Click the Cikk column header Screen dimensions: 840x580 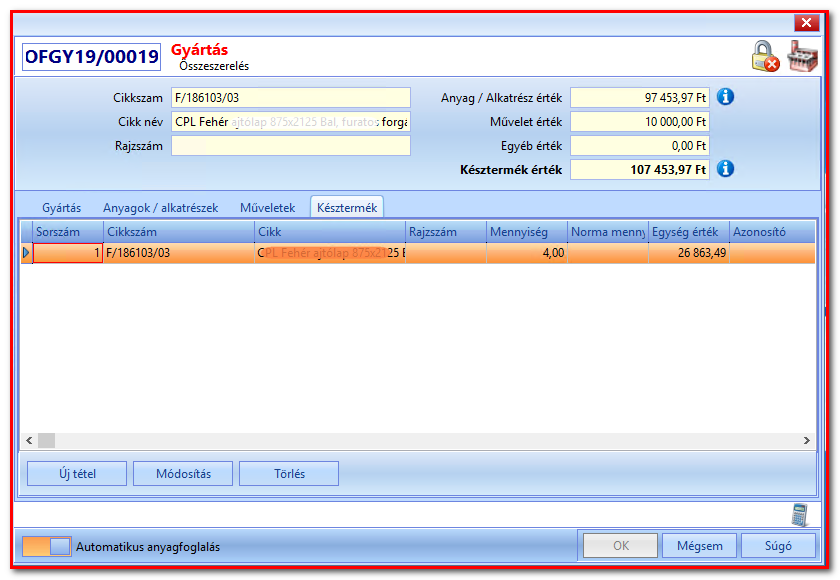[x=330, y=232]
